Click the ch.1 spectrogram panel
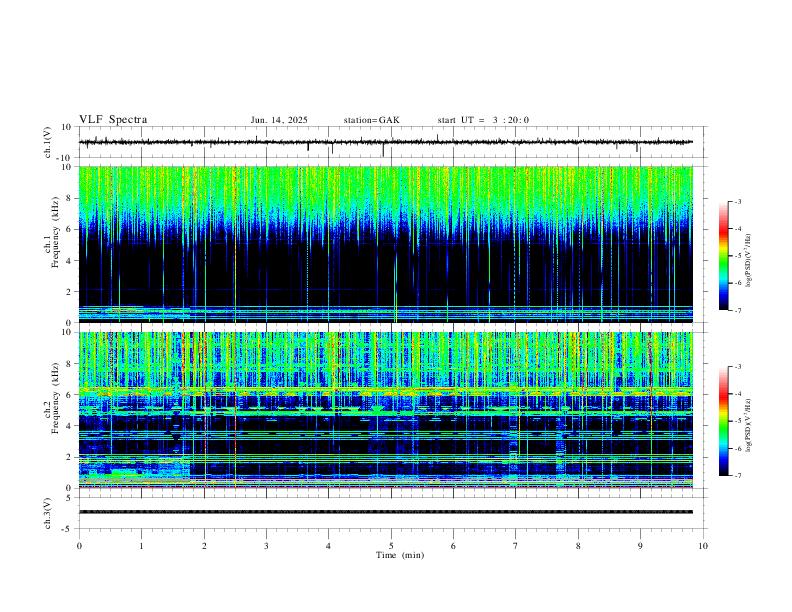This screenshot has width=792, height=612. (x=385, y=244)
